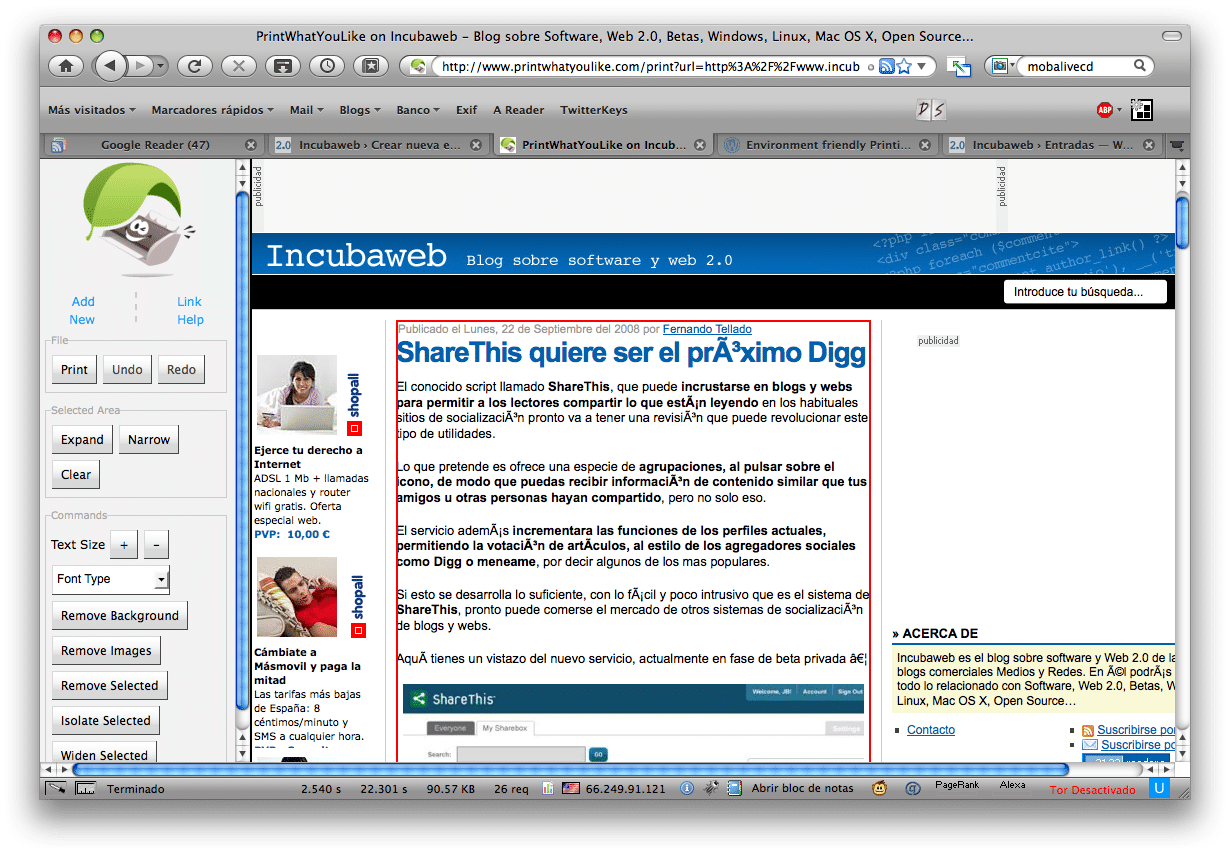
Task: Expand the selected area with Expand button
Action: [x=82, y=439]
